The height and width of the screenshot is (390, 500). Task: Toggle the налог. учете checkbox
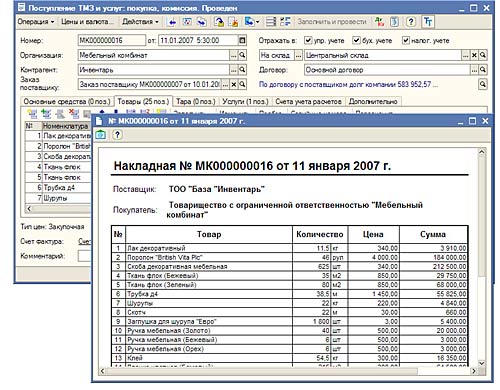tap(405, 40)
